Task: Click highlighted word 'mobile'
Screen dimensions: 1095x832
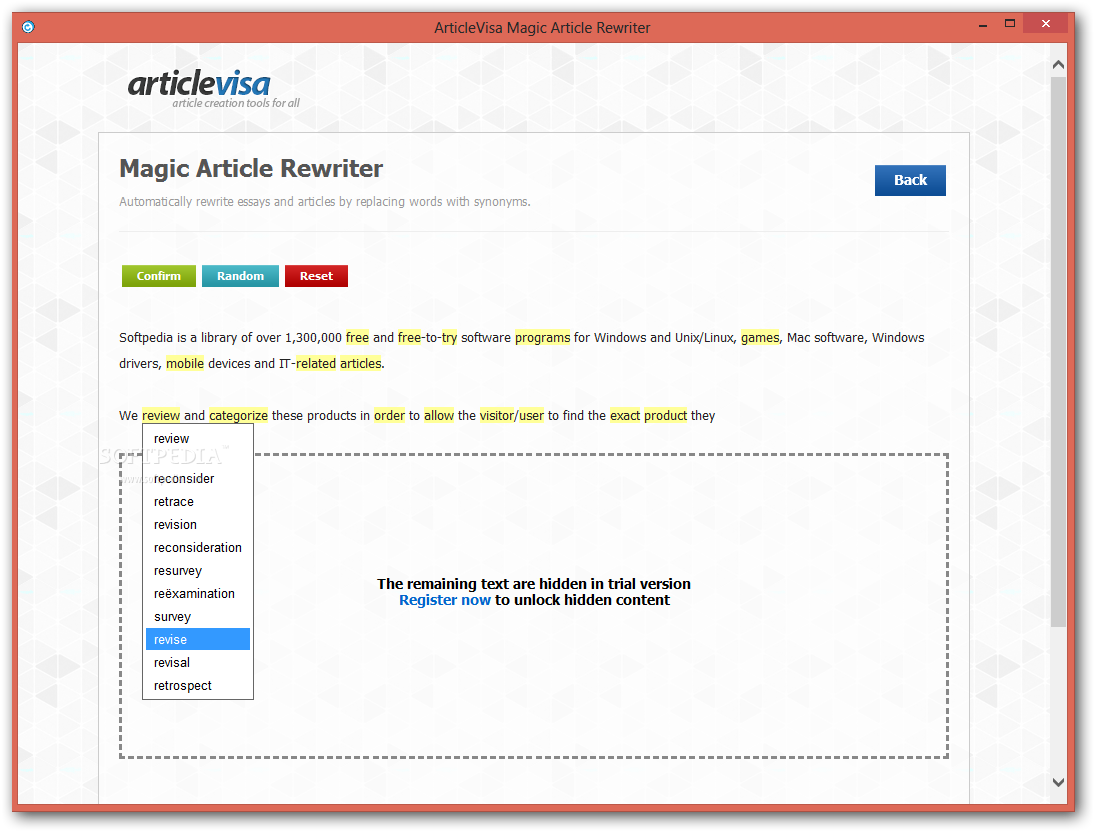Action: coord(185,363)
